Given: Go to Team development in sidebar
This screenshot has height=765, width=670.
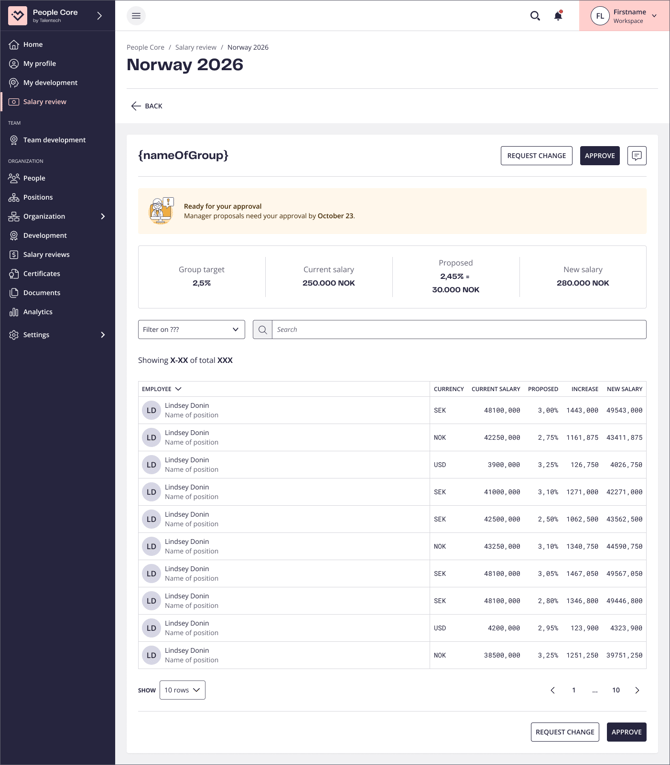Looking at the screenshot, I should (54, 140).
